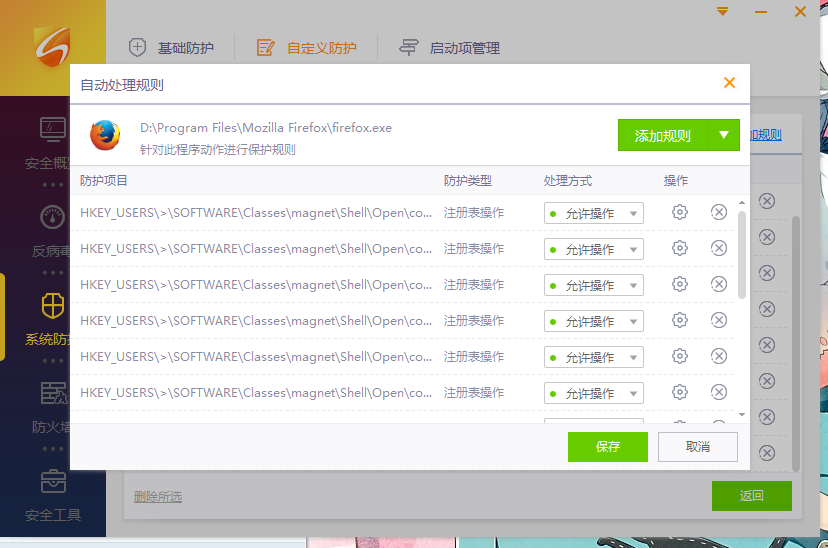Delete the fifth rule in the dialog list
Viewport: 828px width, 548px height.
[719, 356]
